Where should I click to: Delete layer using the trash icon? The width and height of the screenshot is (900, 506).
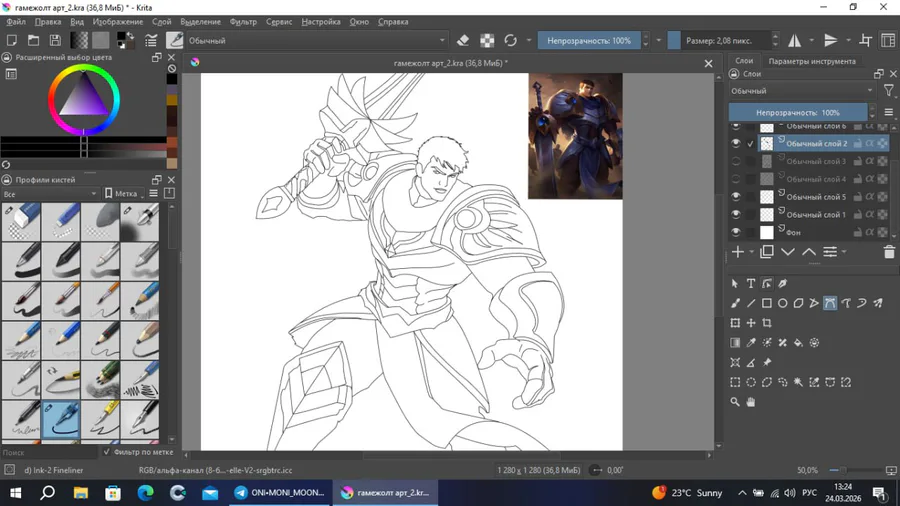889,253
